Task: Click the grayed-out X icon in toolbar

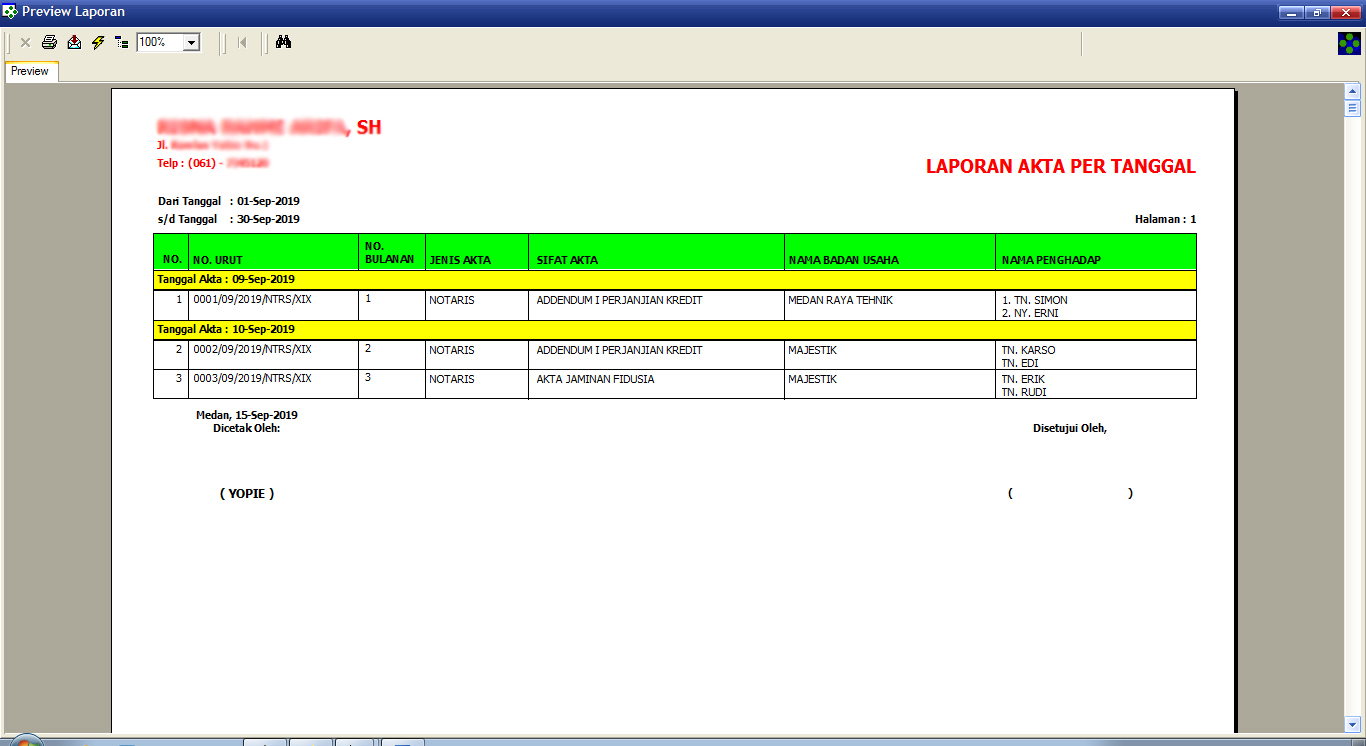Action: click(x=25, y=42)
